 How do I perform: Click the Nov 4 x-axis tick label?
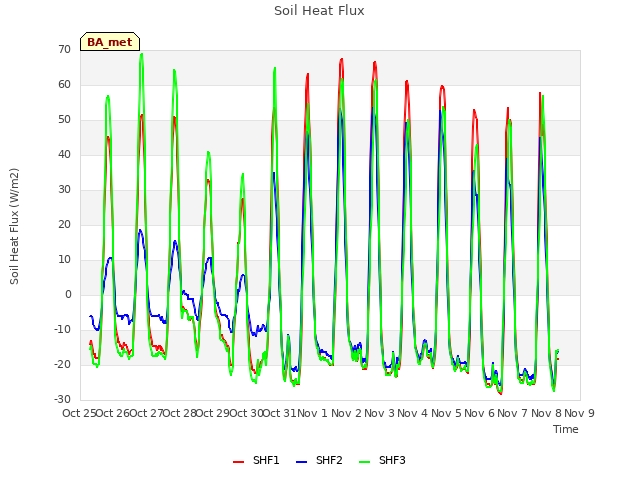click(x=412, y=413)
